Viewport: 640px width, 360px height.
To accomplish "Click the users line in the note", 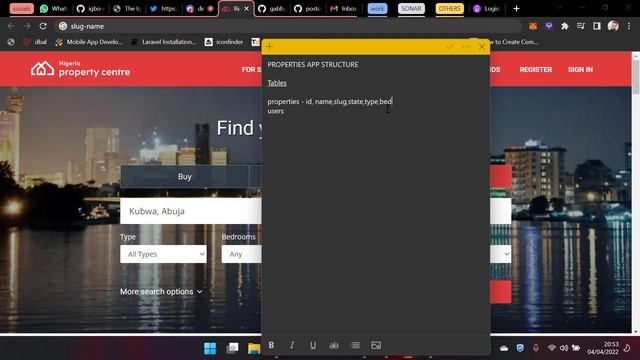I will (x=276, y=111).
